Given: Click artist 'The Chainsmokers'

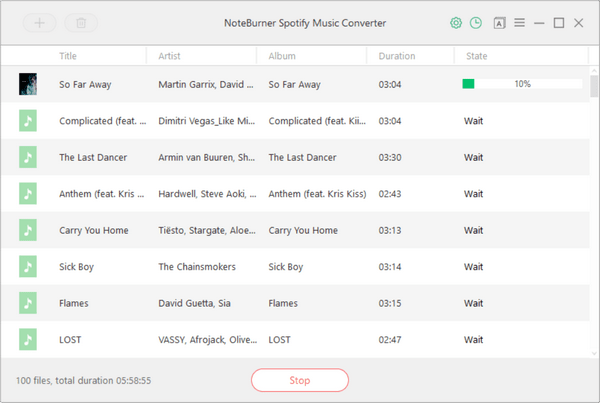Looking at the screenshot, I should point(197,267).
